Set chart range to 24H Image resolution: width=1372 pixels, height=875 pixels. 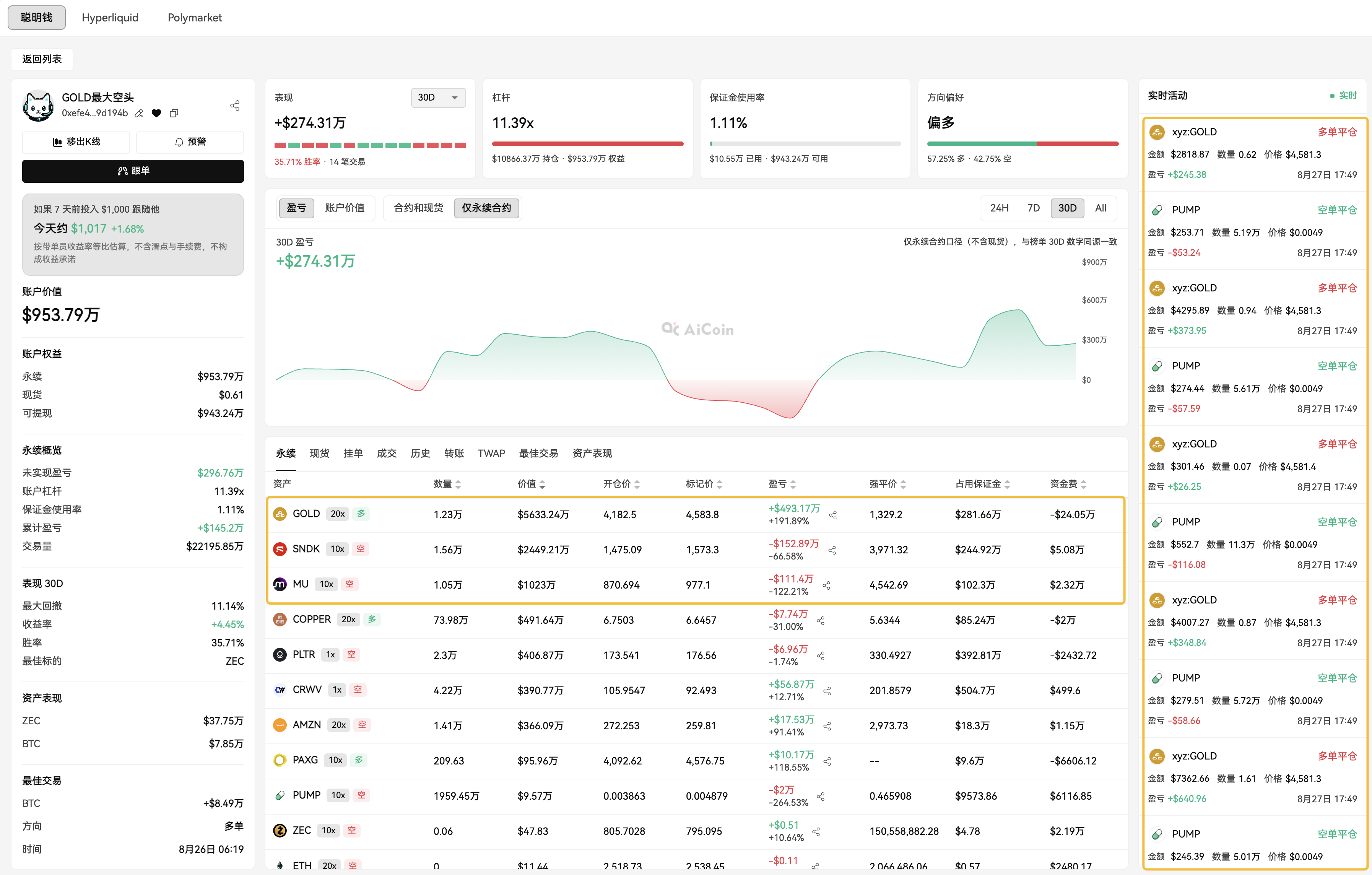click(1000, 208)
